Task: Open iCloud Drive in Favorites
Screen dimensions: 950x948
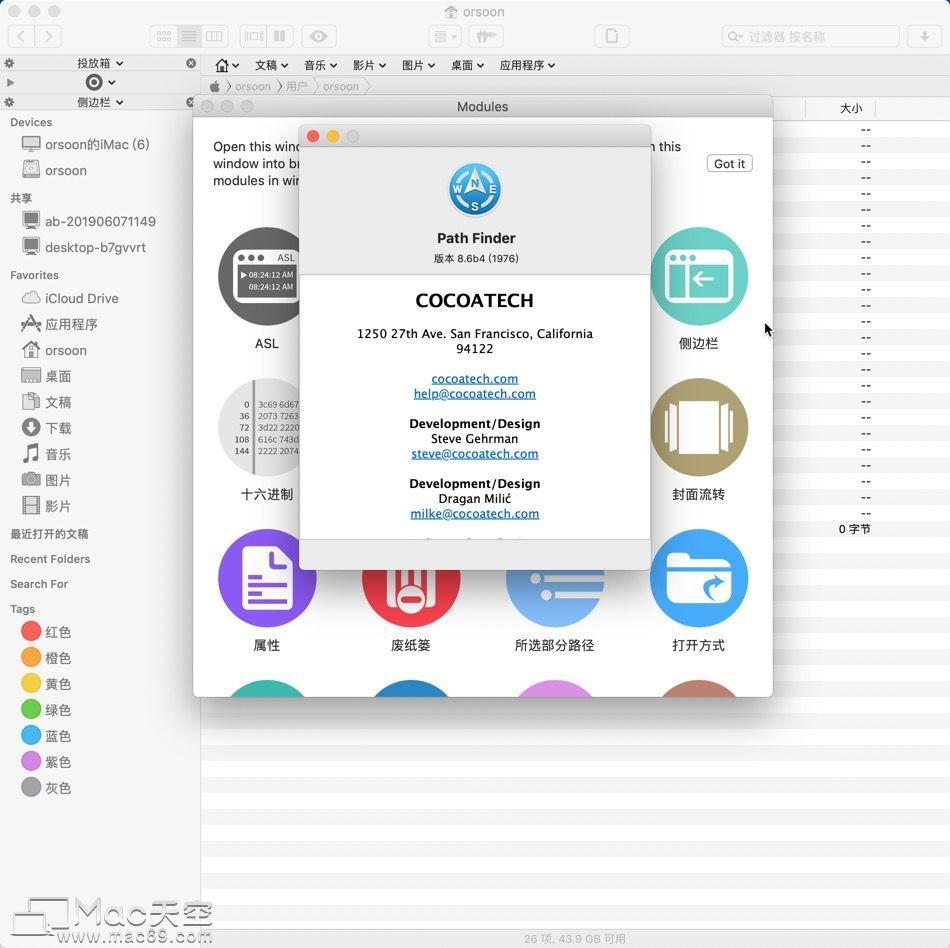Action: 70,298
